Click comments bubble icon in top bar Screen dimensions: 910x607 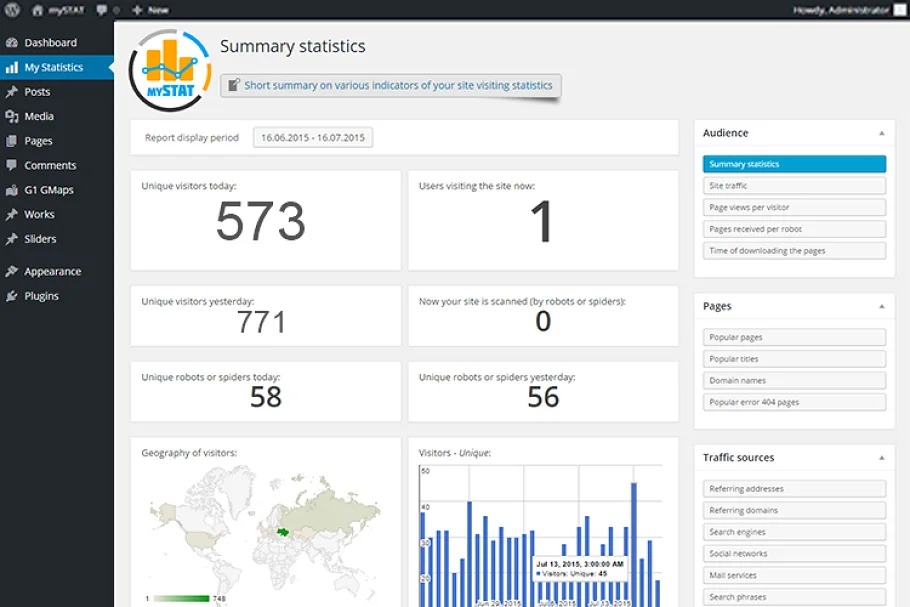coord(102,10)
